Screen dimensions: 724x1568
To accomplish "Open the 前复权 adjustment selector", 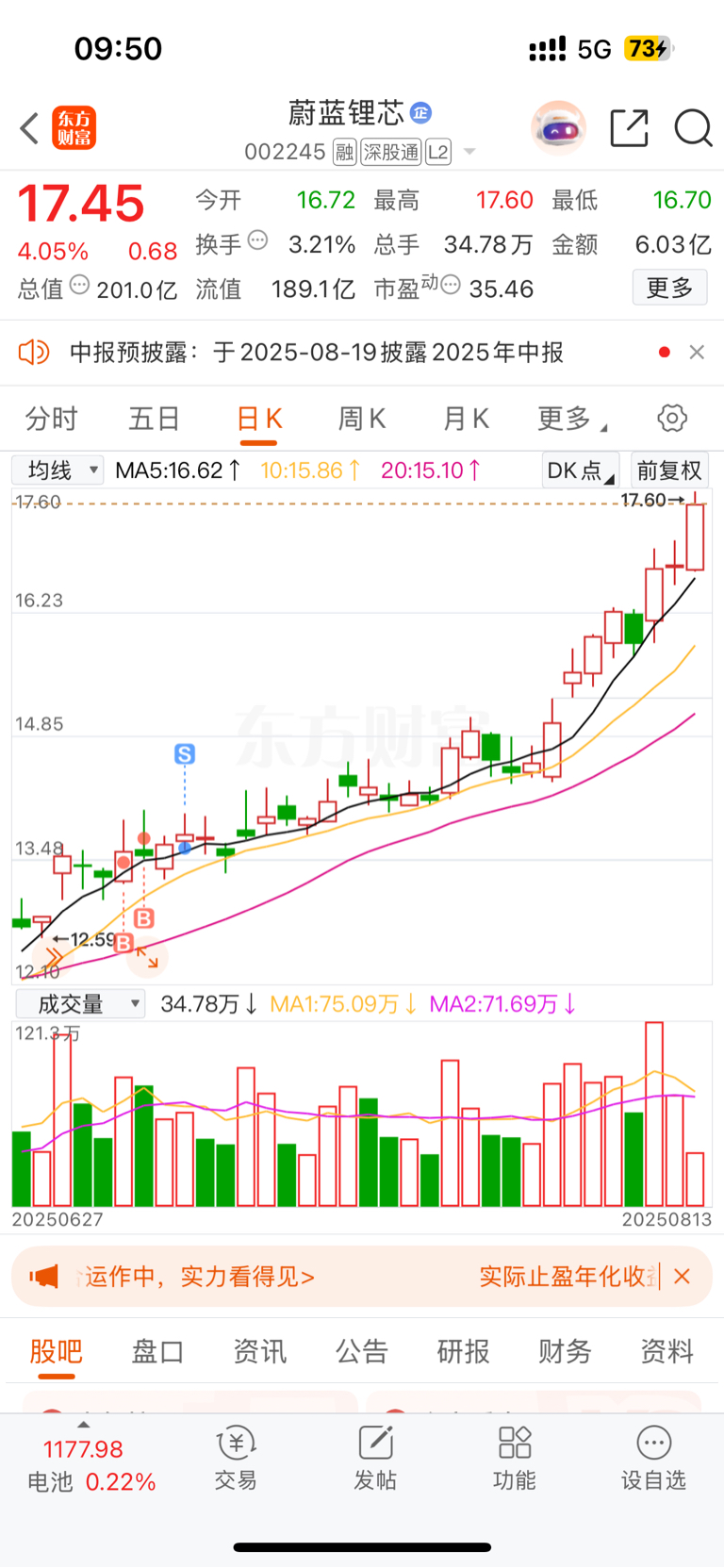I will [x=669, y=470].
